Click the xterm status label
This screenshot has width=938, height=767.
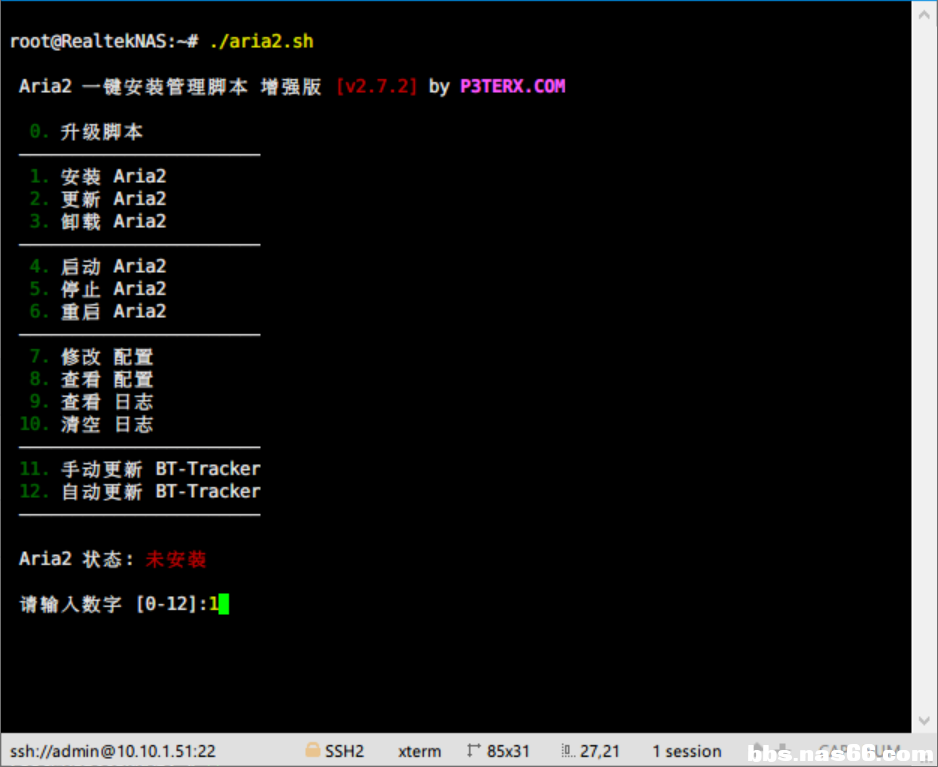[419, 751]
